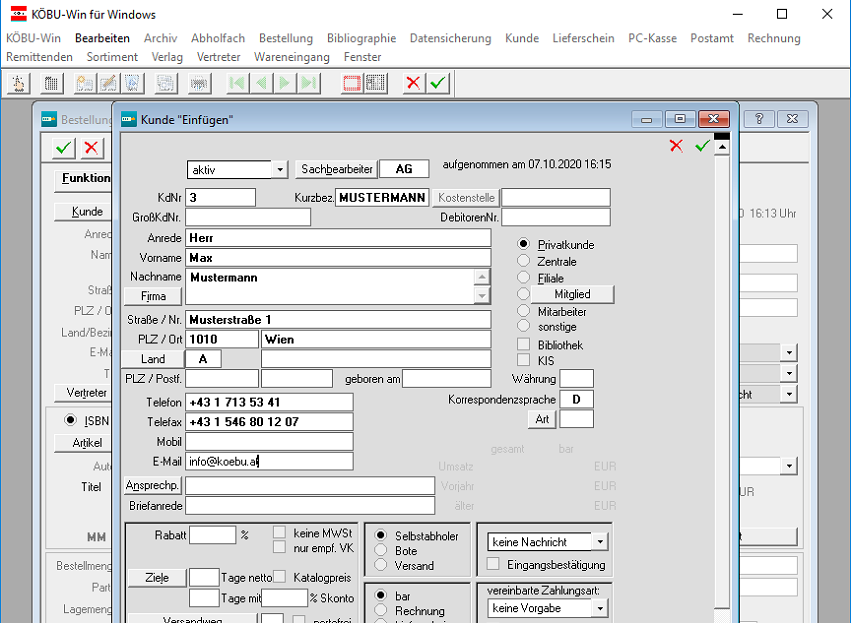Click the green checkmark in the main toolbar
This screenshot has height=623, width=851.
tap(438, 83)
